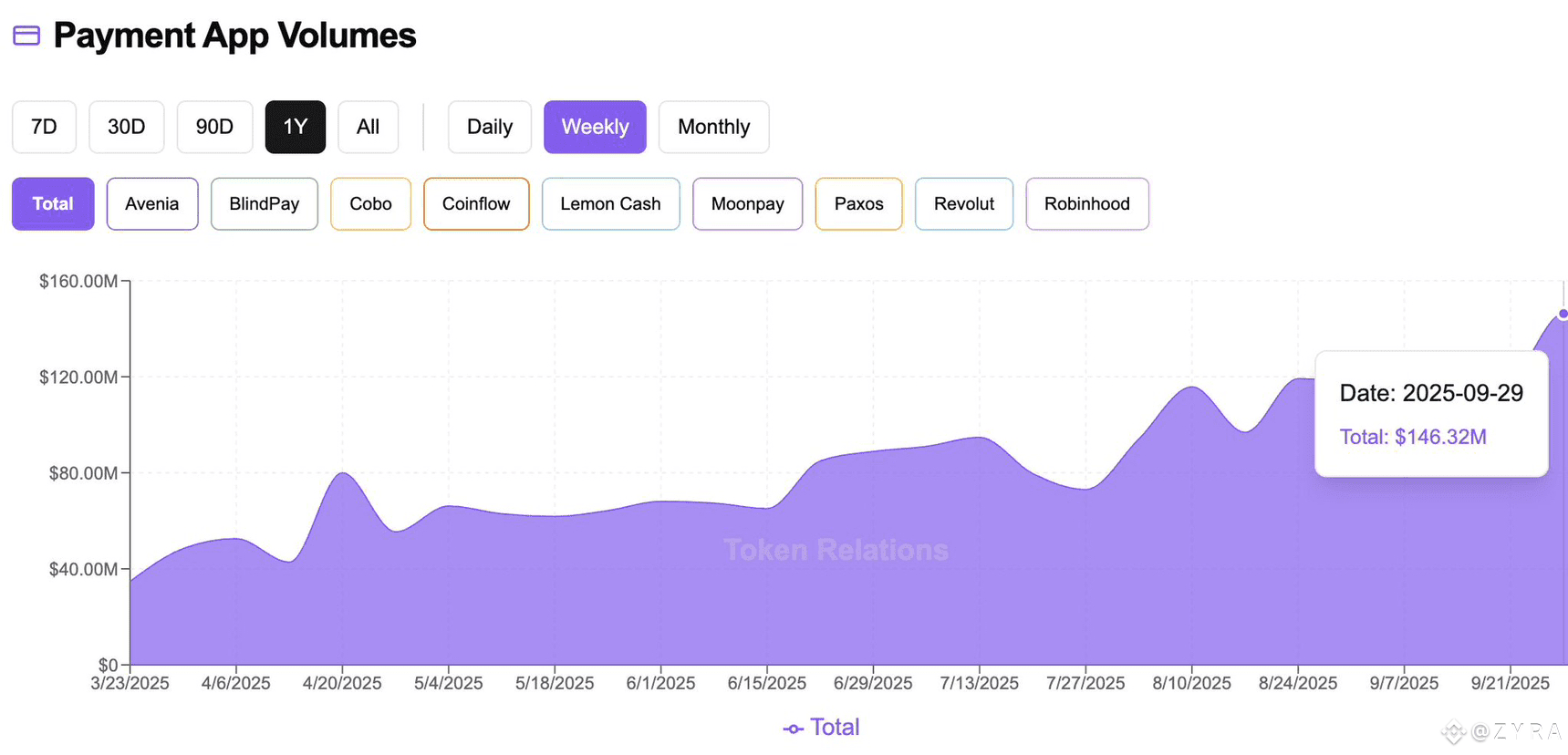Show All time data
Screen dimensions: 1568x755
coord(369,127)
